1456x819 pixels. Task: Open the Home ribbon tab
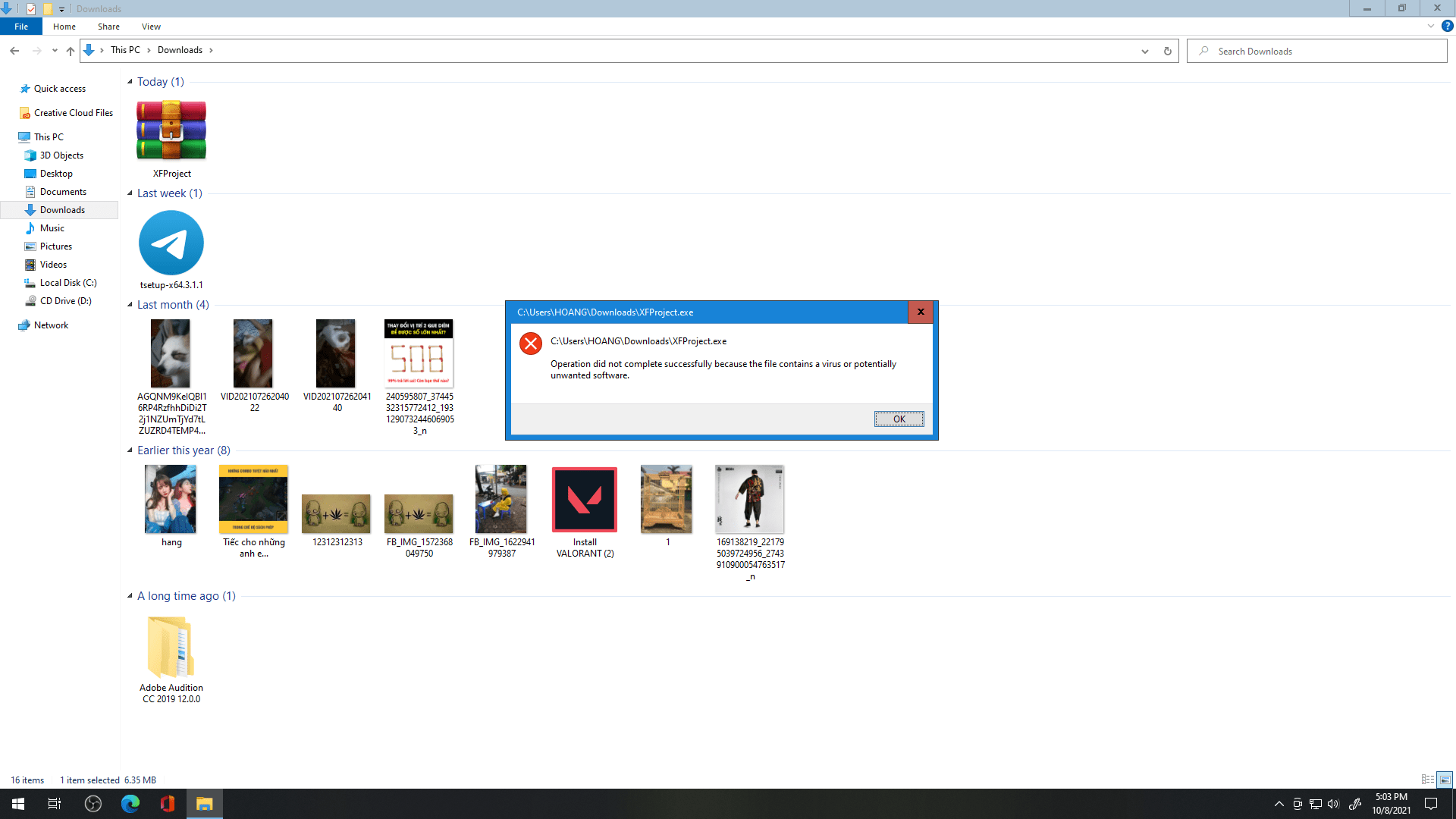tap(64, 27)
